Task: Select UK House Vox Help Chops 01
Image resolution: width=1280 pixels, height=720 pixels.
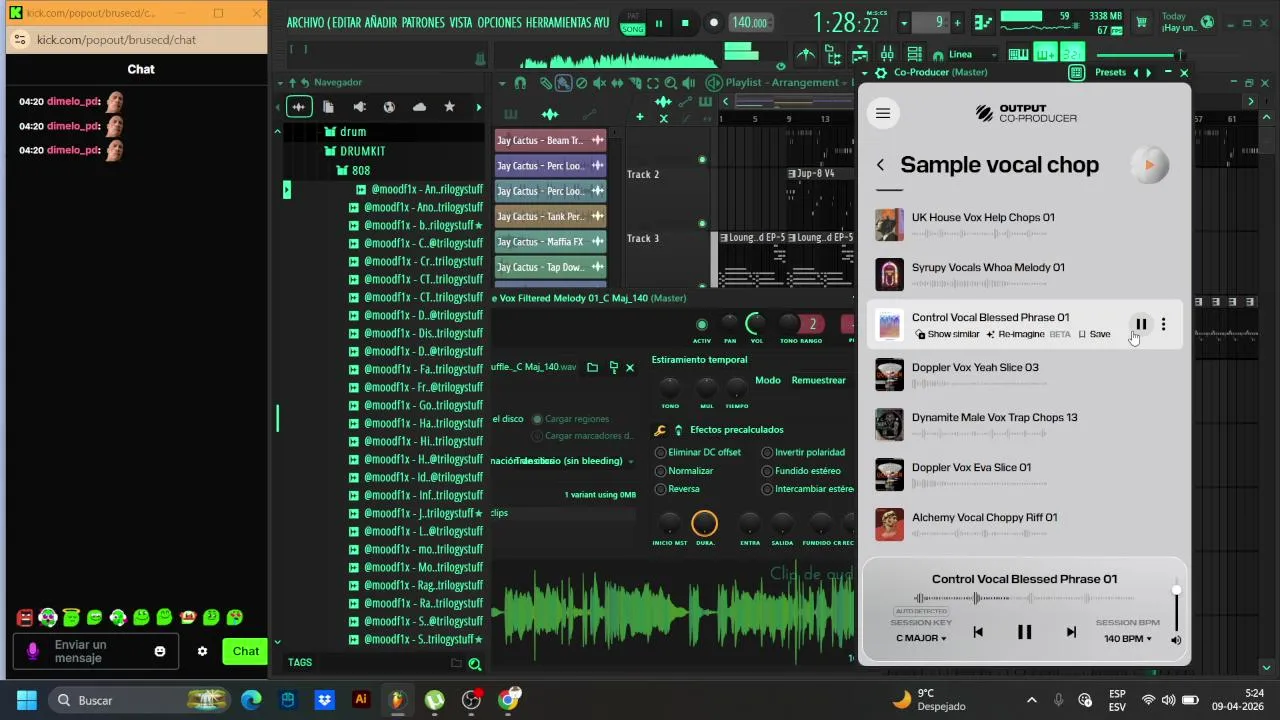Action: tap(1024, 225)
